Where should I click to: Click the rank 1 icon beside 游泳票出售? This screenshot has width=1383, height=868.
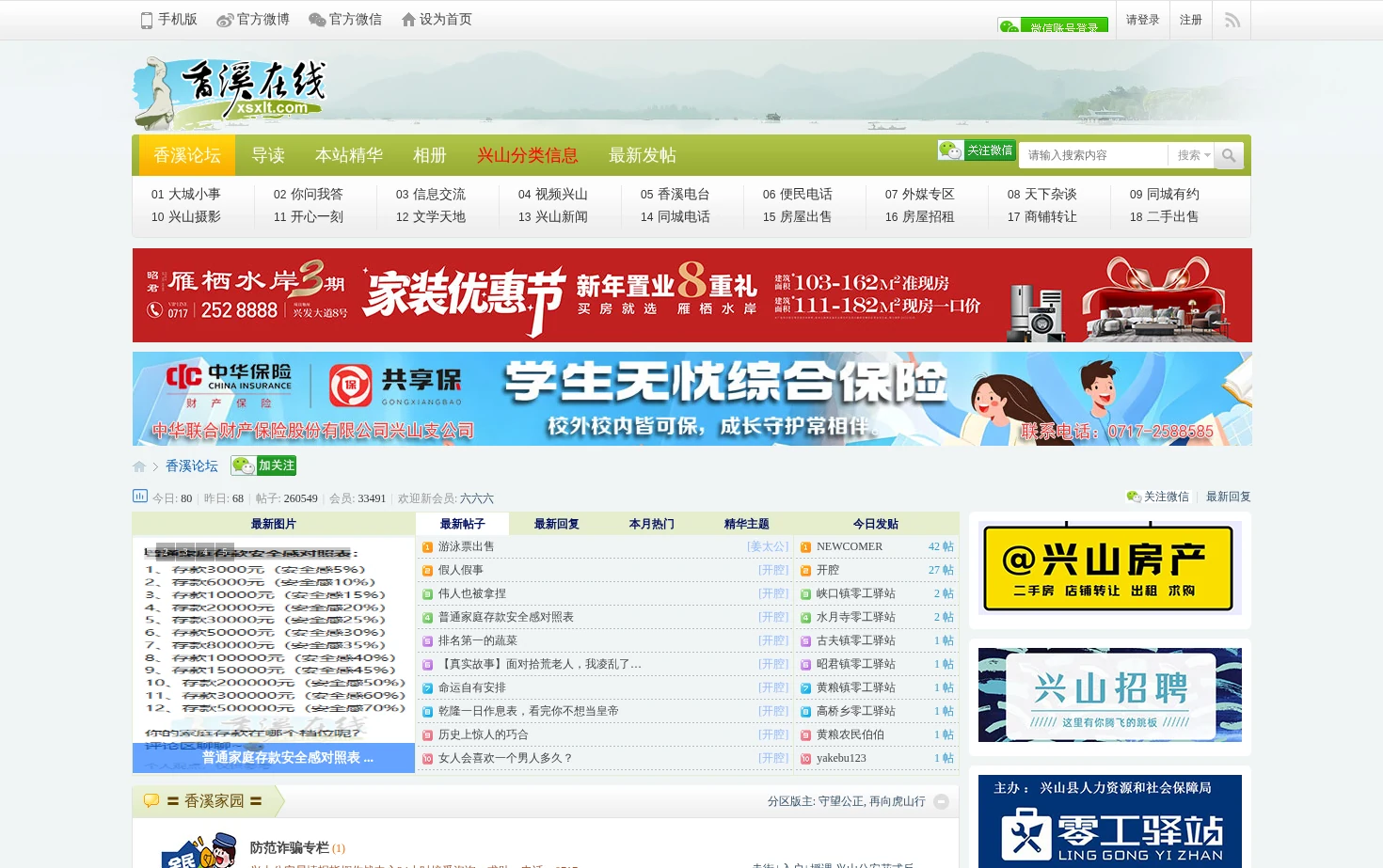[x=427, y=547]
